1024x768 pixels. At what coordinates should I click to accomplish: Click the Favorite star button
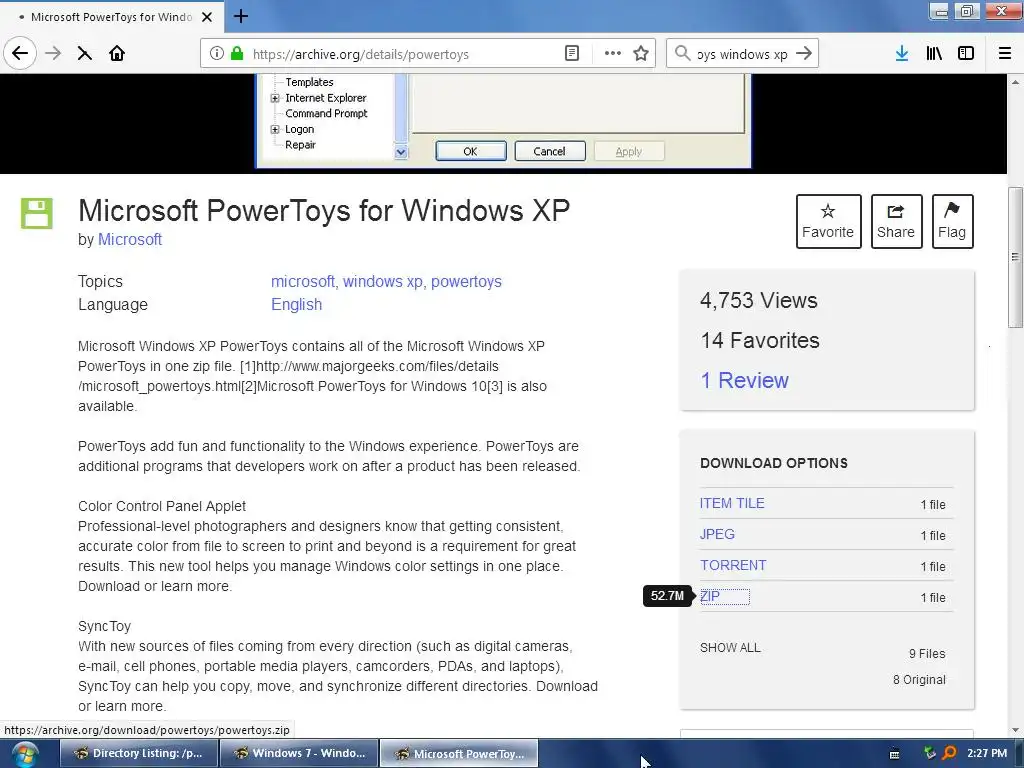[828, 221]
